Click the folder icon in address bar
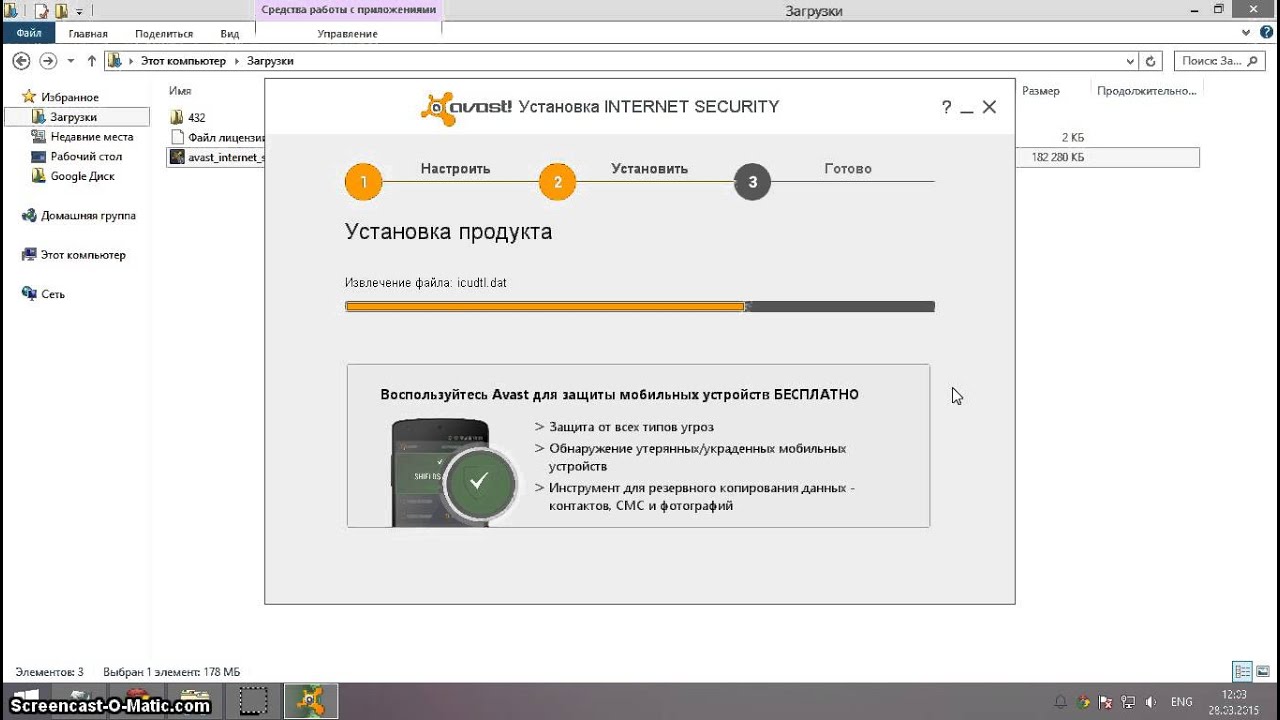1280x720 pixels. 115,61
